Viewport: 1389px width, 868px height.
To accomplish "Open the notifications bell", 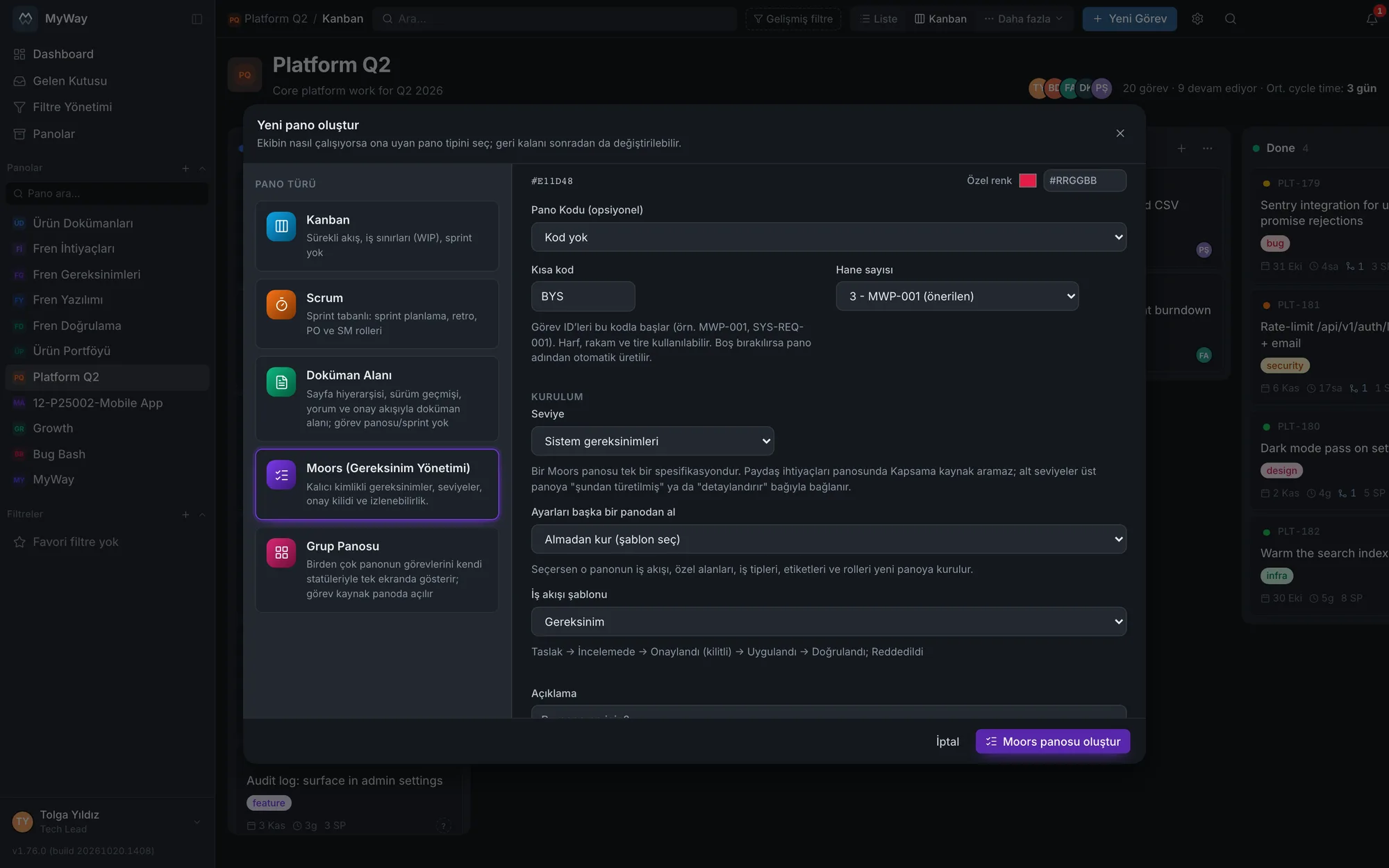I will (x=1372, y=19).
